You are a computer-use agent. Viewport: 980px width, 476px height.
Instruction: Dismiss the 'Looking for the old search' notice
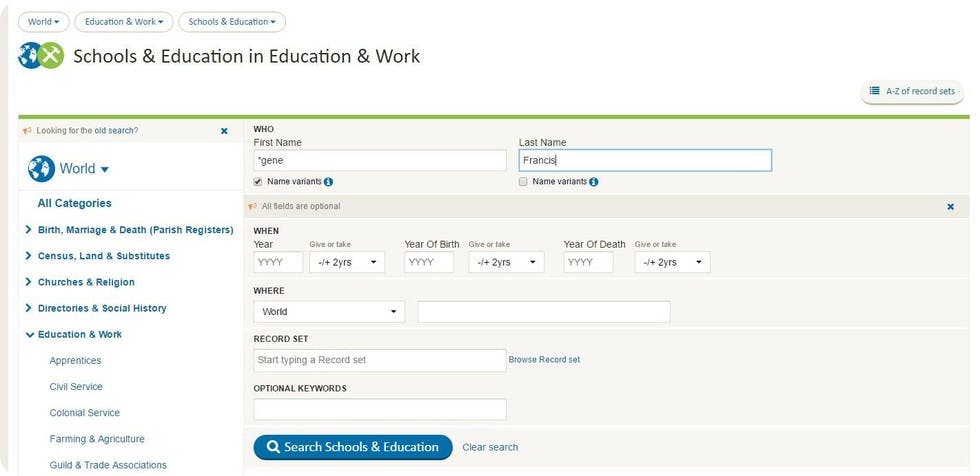224,131
